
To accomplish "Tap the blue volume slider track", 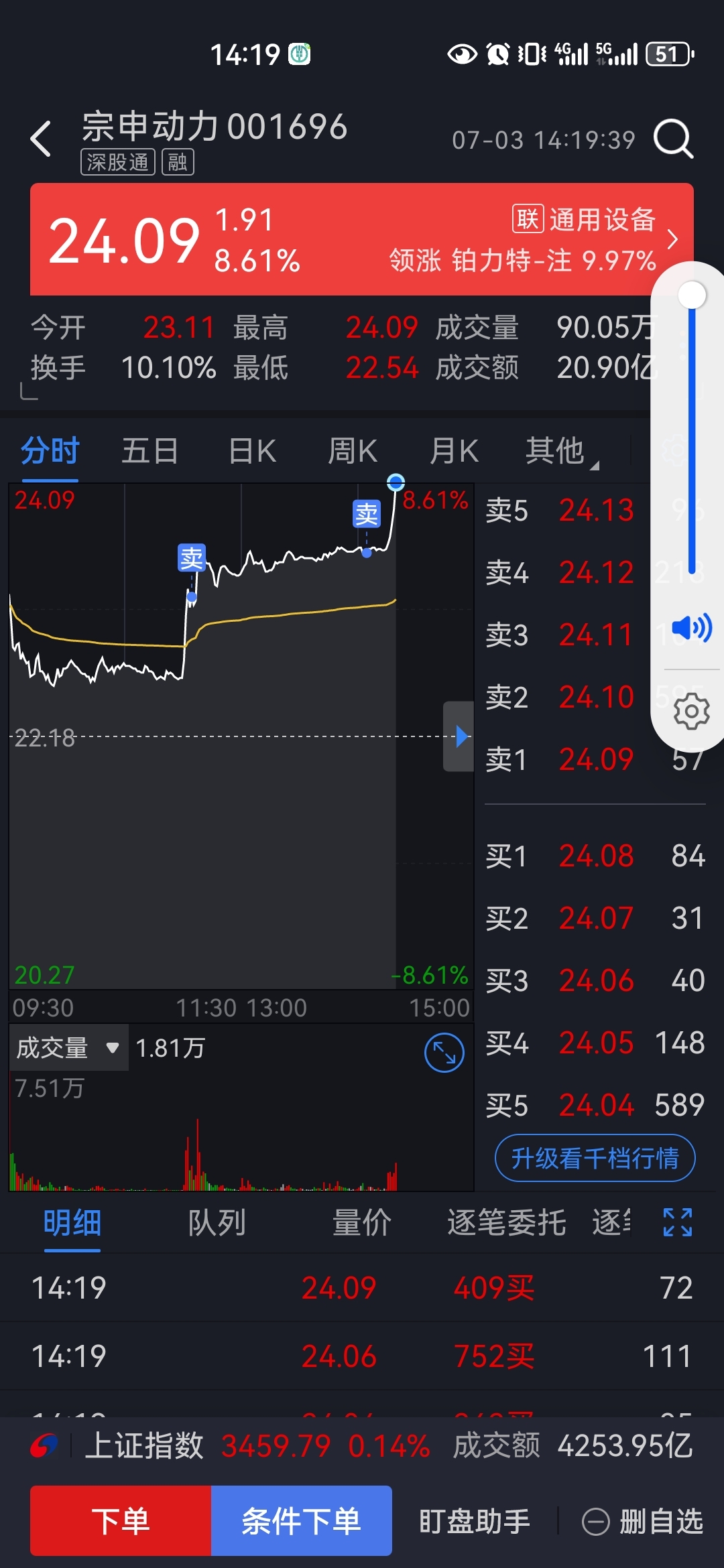I will [692, 436].
